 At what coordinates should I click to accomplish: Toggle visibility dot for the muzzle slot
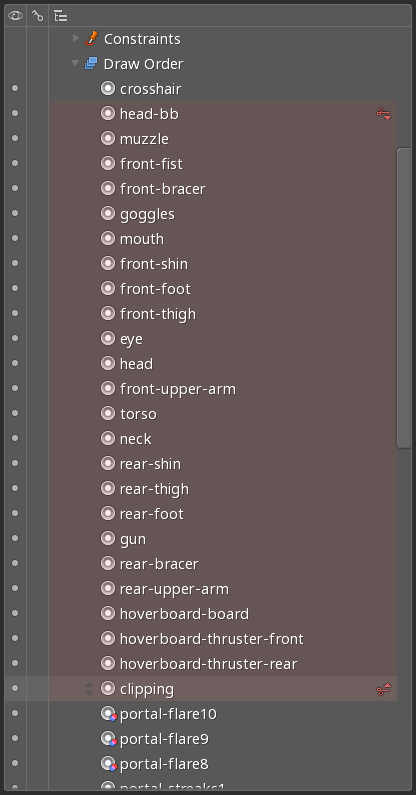tap(15, 138)
